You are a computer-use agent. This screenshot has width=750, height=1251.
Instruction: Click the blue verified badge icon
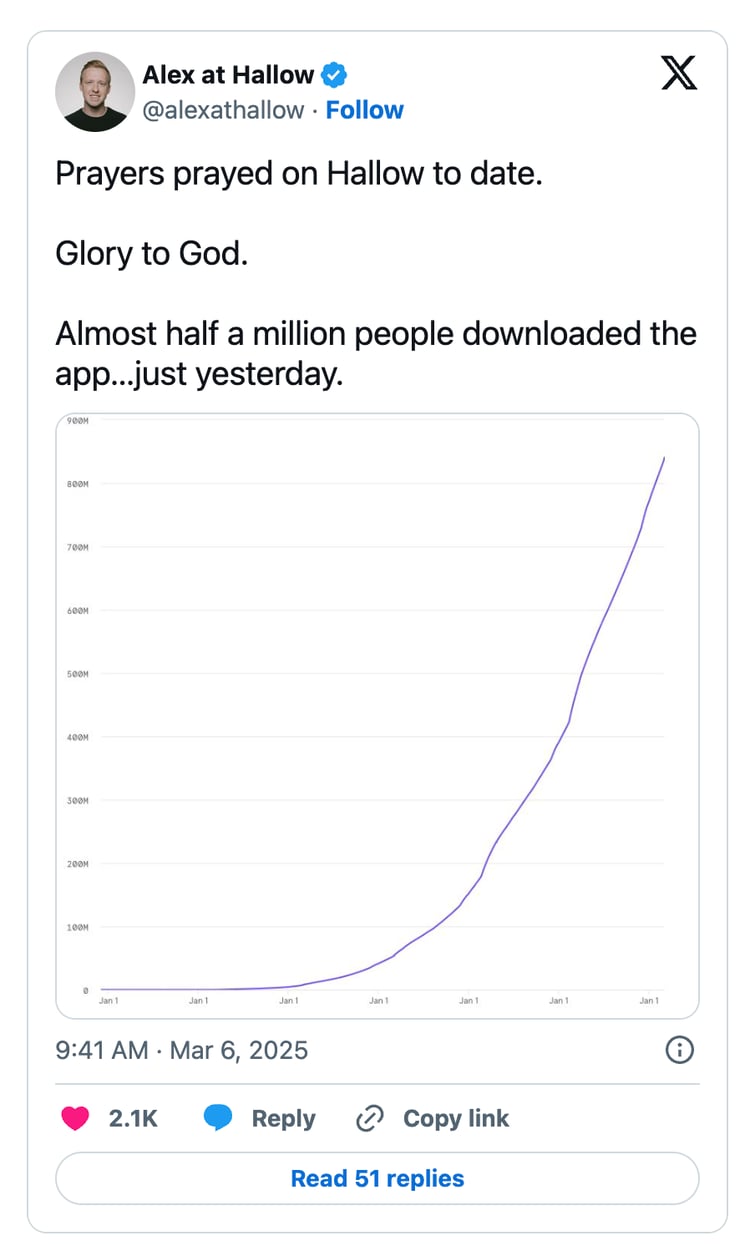[334, 74]
